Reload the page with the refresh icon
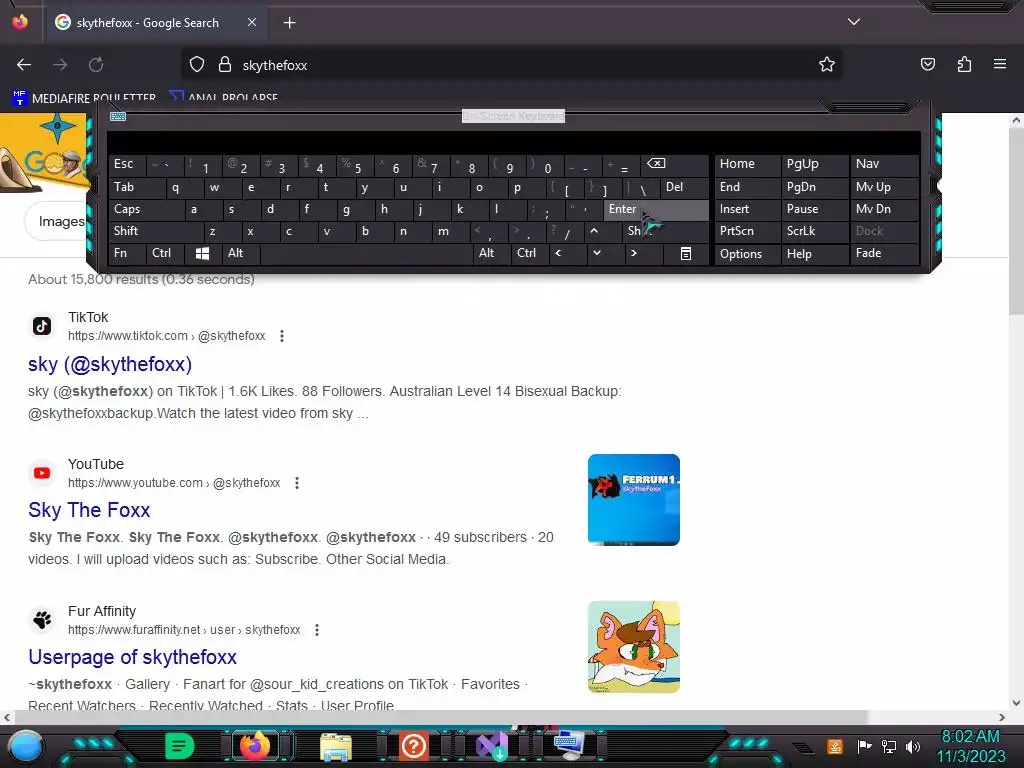Image resolution: width=1024 pixels, height=768 pixels. [96, 65]
